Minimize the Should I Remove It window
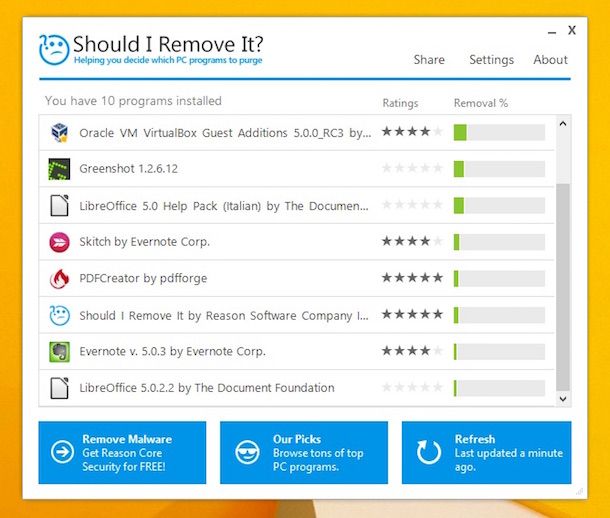The image size is (610, 518). [x=552, y=32]
